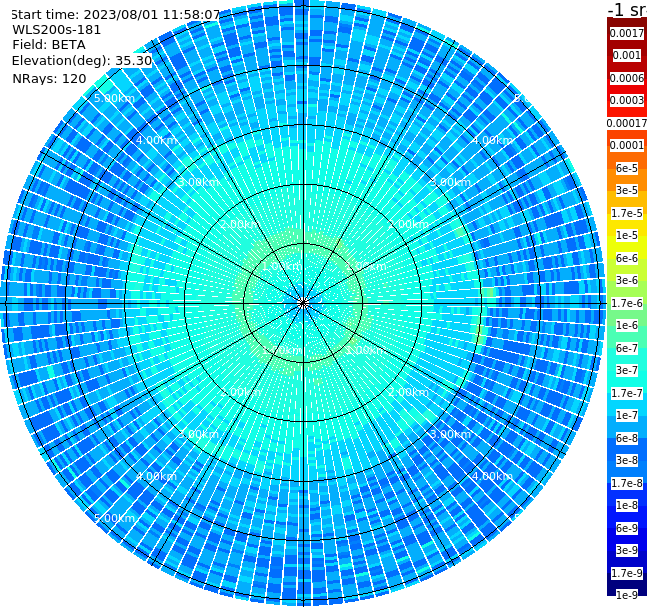
Task: Click the 5.00km range label in the southwest quadrant
Action: point(114,518)
